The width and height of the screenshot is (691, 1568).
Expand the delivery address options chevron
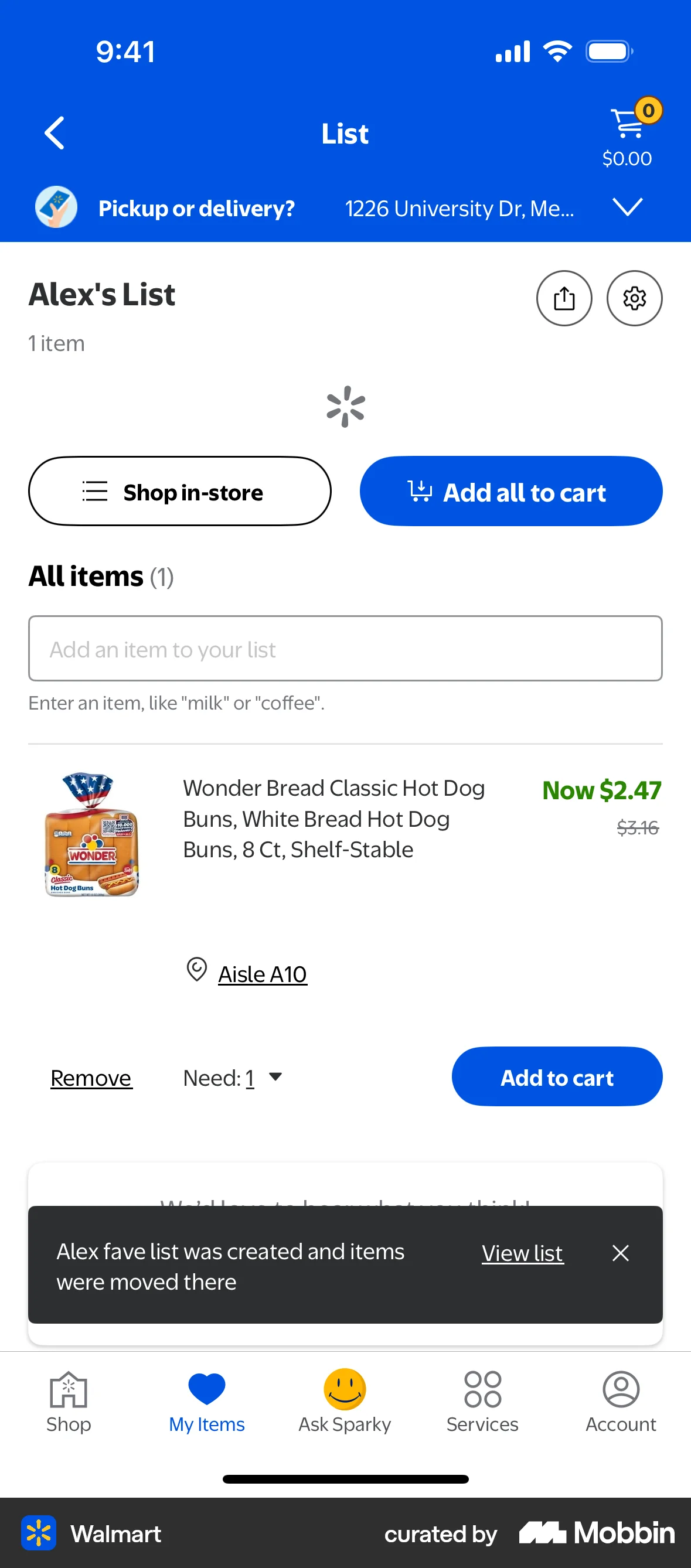tap(628, 207)
